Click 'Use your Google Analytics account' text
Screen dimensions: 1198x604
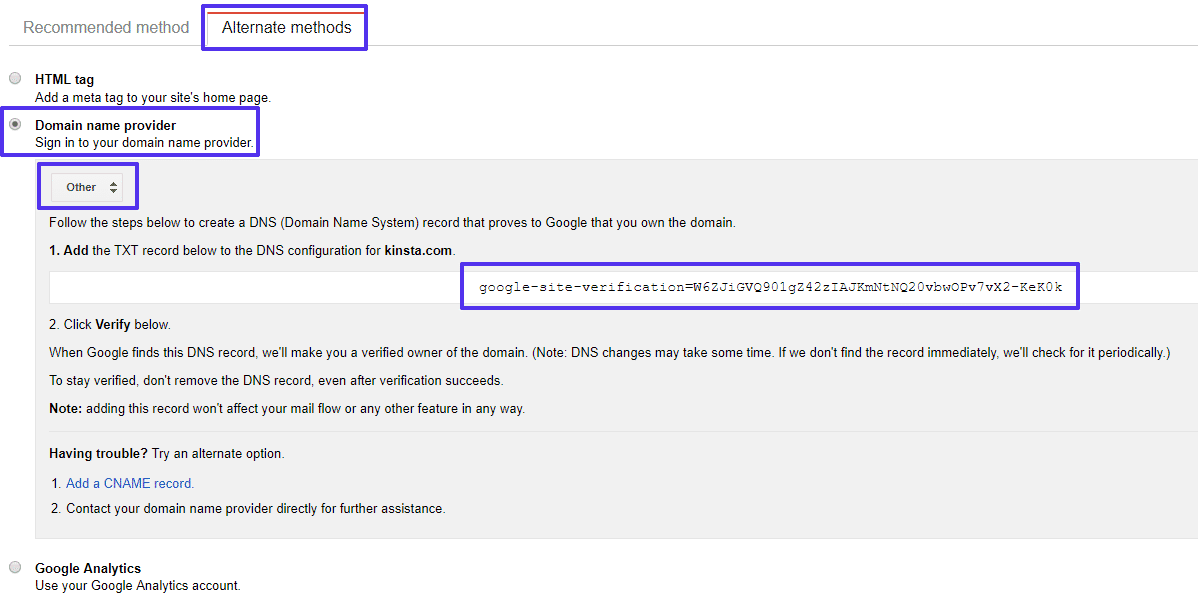(137, 586)
